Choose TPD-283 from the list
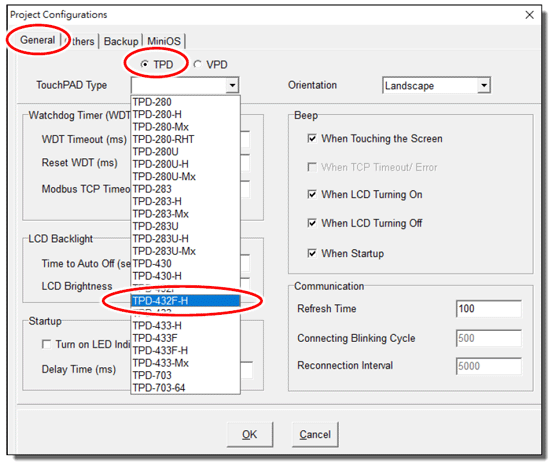Screen dimensions: 554x470 click(185, 189)
